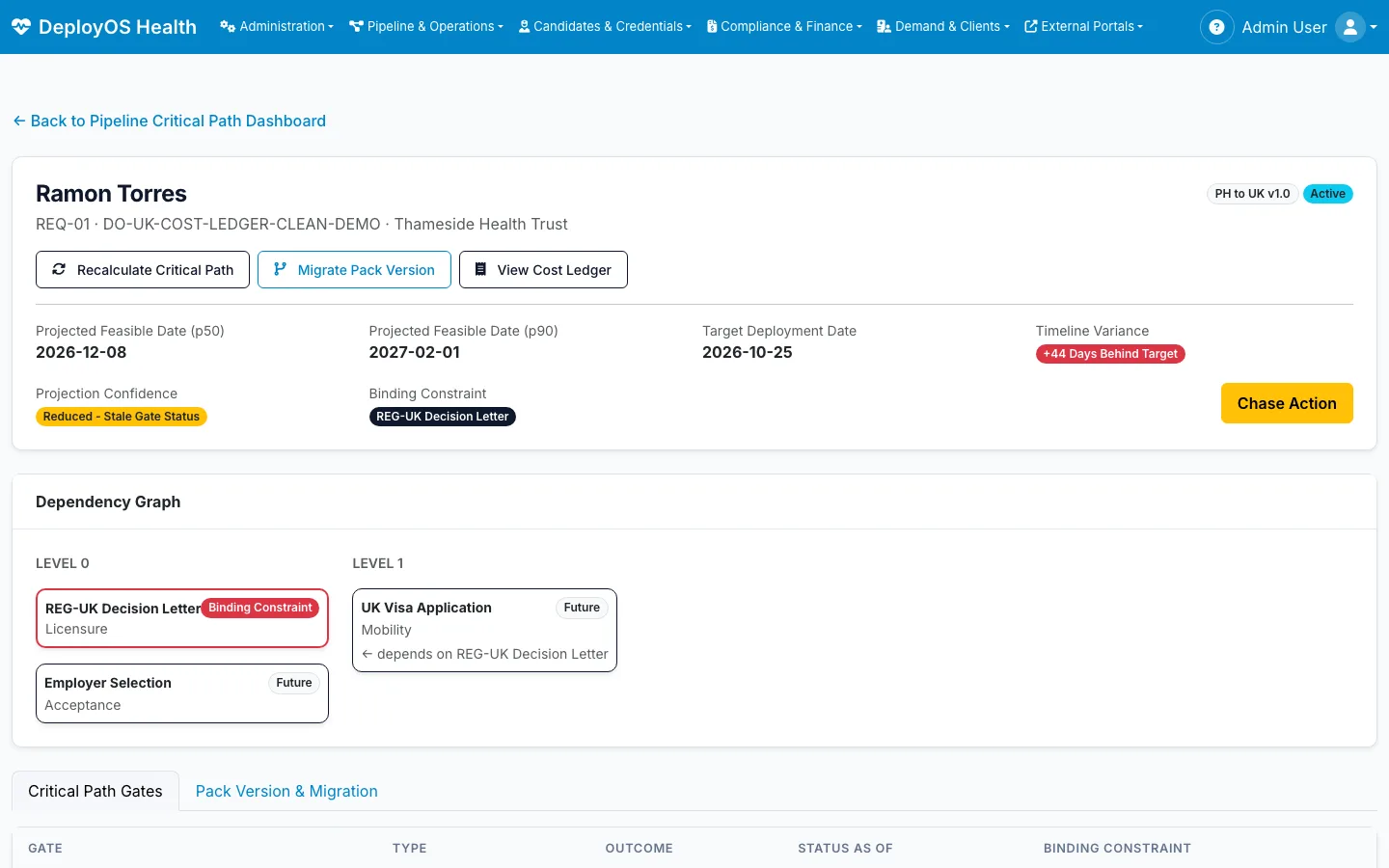This screenshot has width=1389, height=868.
Task: Click the Chase Action button
Action: click(x=1287, y=403)
